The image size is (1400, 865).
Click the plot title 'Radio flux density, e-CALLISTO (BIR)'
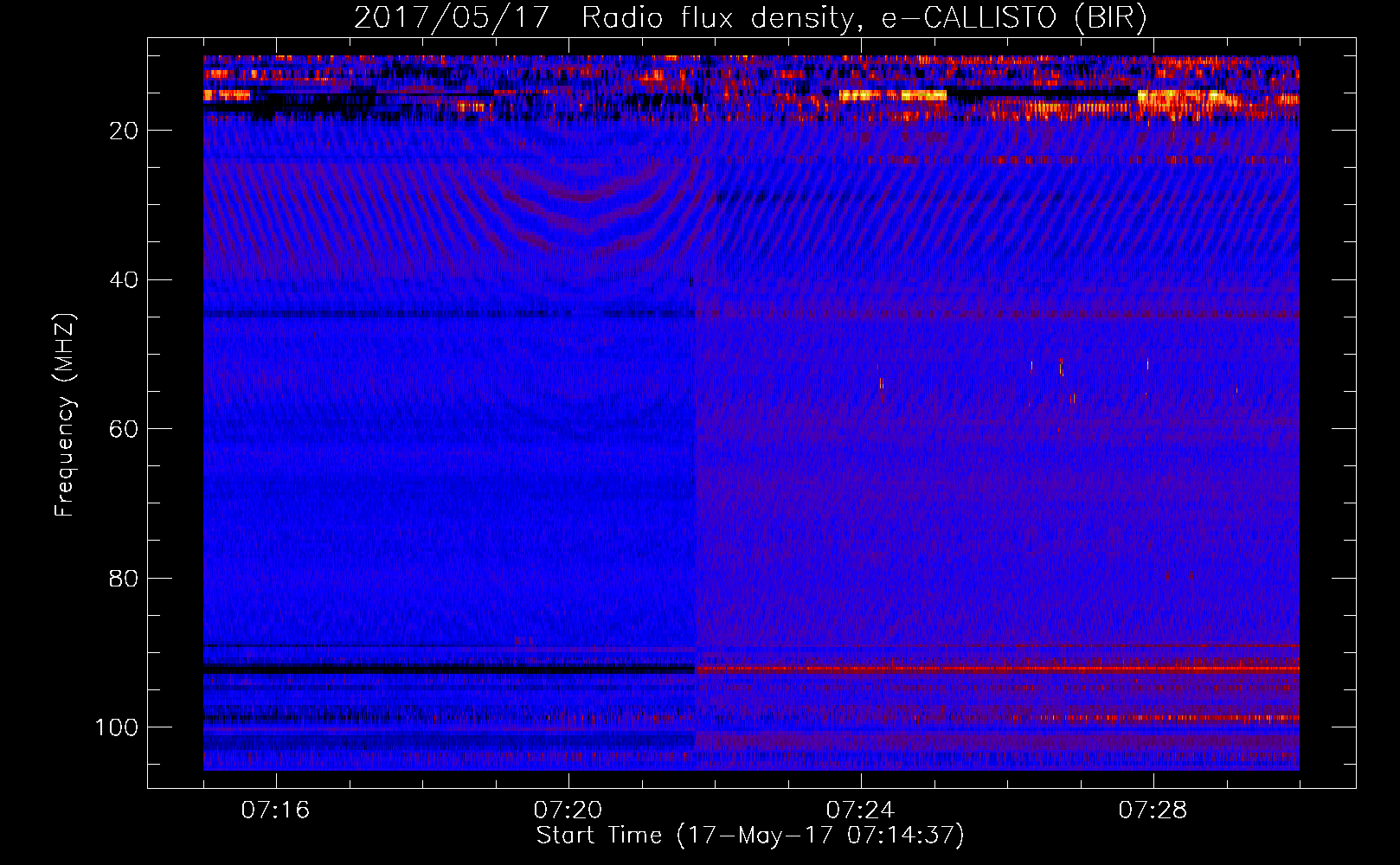(x=864, y=18)
